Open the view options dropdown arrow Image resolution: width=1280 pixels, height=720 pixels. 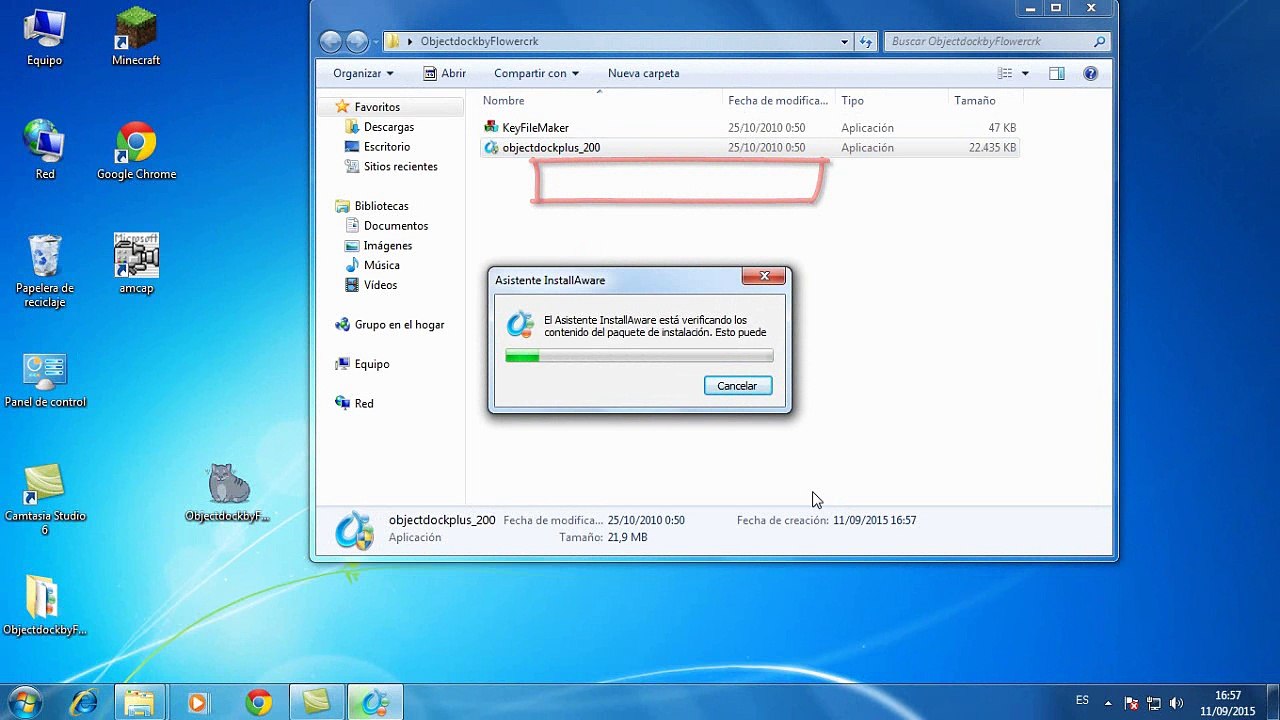[x=1025, y=73]
